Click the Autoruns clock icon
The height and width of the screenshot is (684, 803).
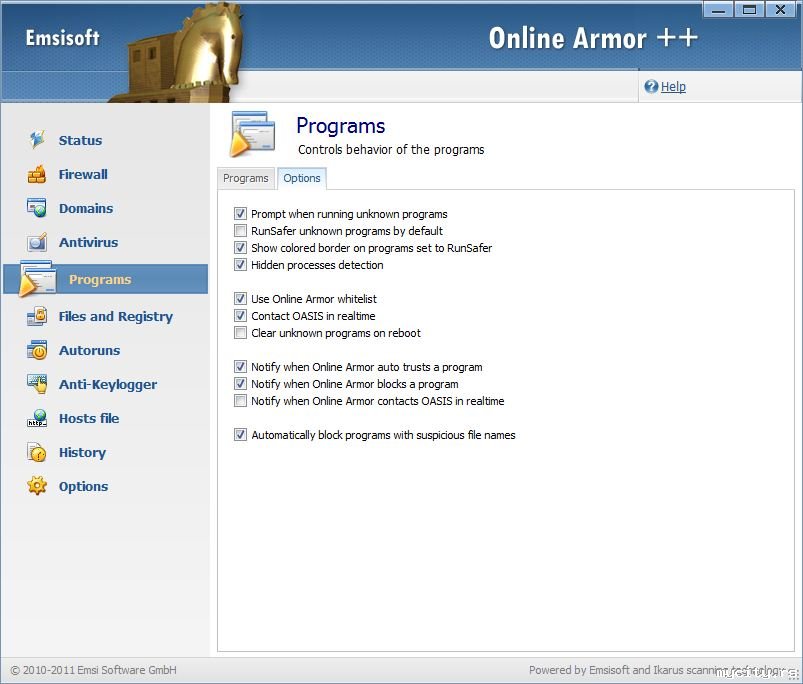[37, 350]
